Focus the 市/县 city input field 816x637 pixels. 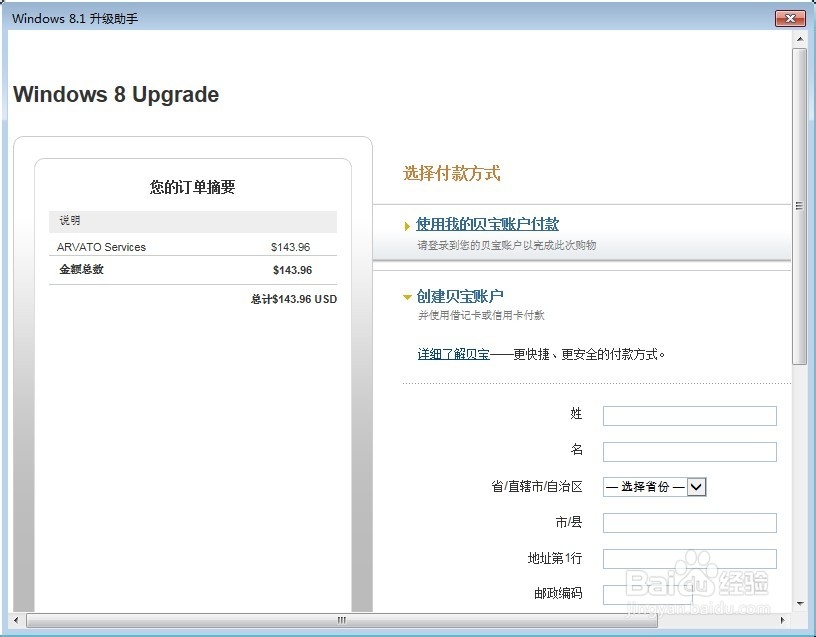pyautogui.click(x=690, y=523)
